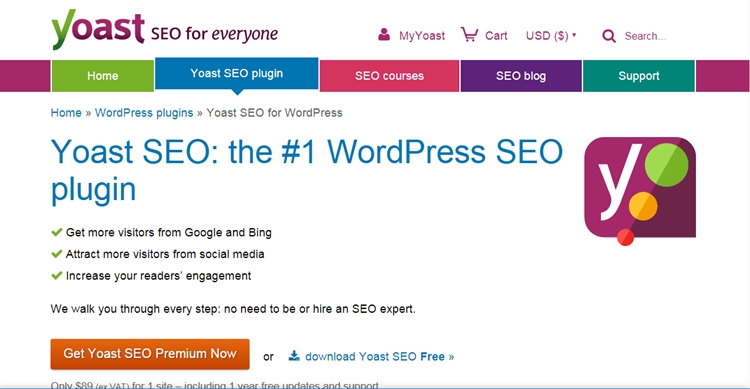Click the checkmark beside readers' engagement
The height and width of the screenshot is (389, 750).
56,275
